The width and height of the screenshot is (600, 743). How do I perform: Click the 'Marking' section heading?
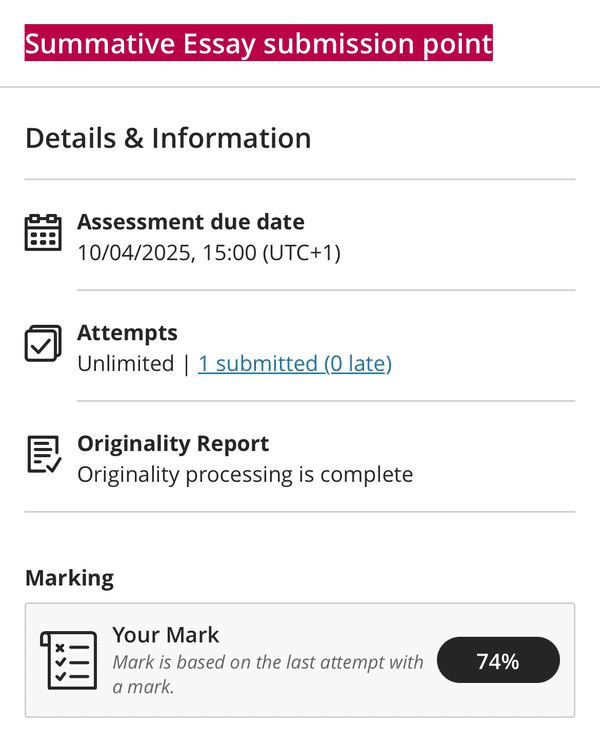tap(69, 578)
